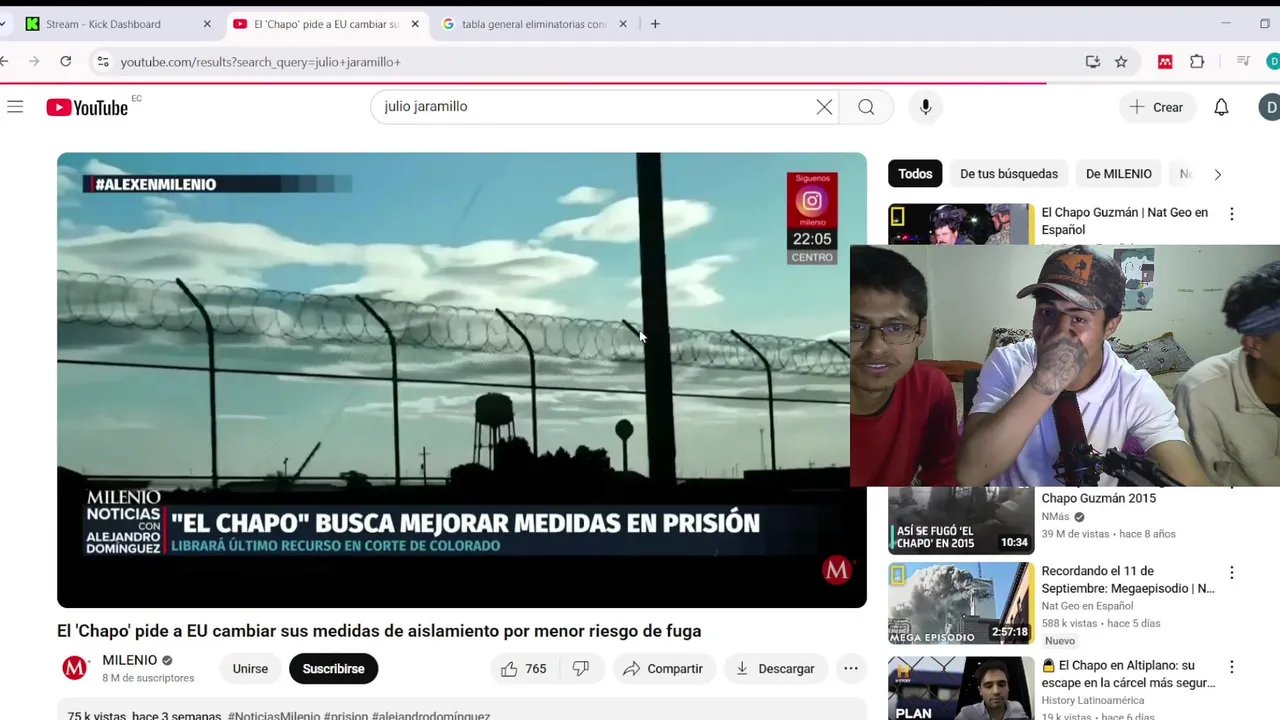Open the MILENIO channel name link
The height and width of the screenshot is (720, 1280).
coord(130,660)
